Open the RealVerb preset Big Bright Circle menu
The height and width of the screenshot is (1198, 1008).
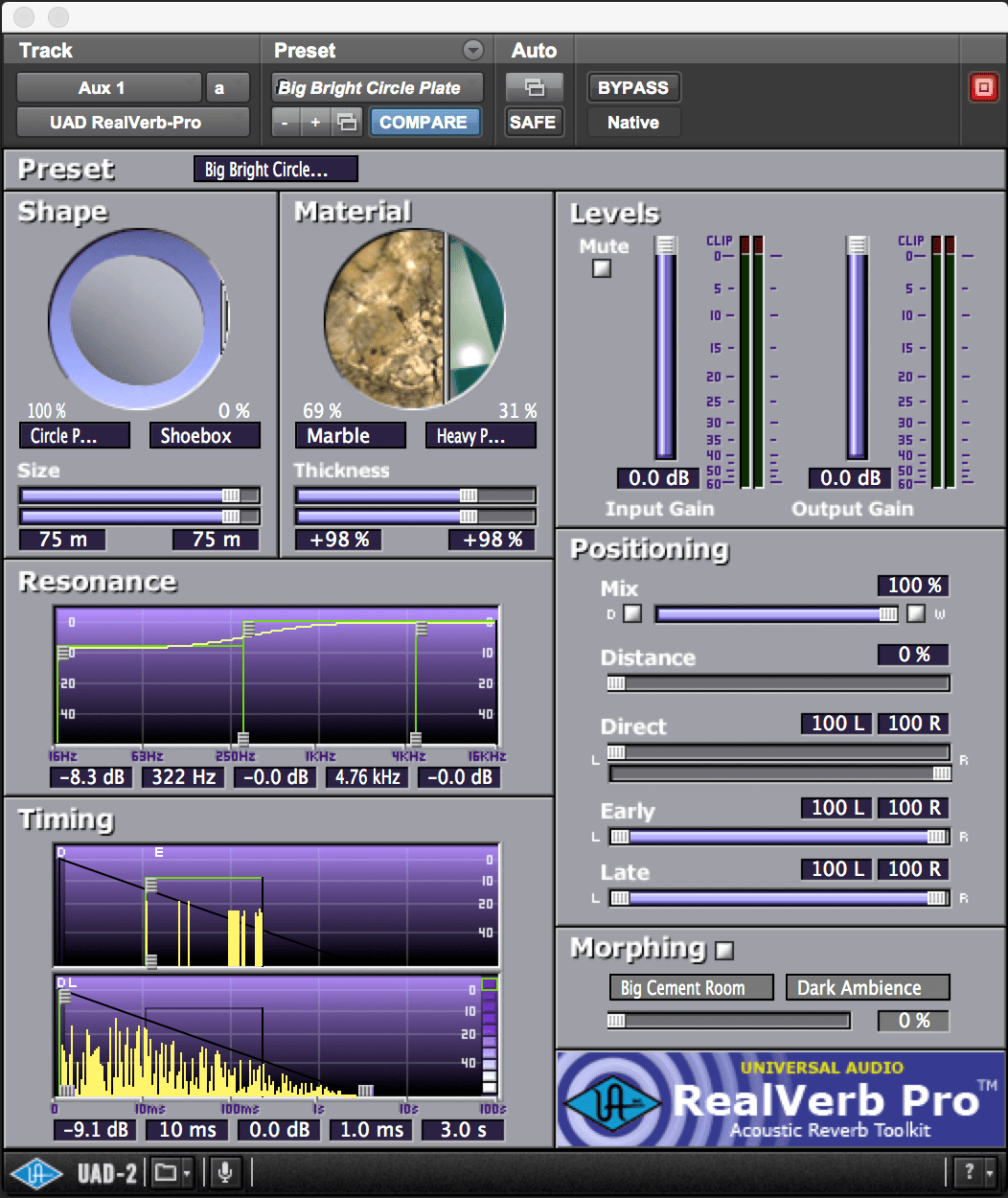(x=276, y=170)
